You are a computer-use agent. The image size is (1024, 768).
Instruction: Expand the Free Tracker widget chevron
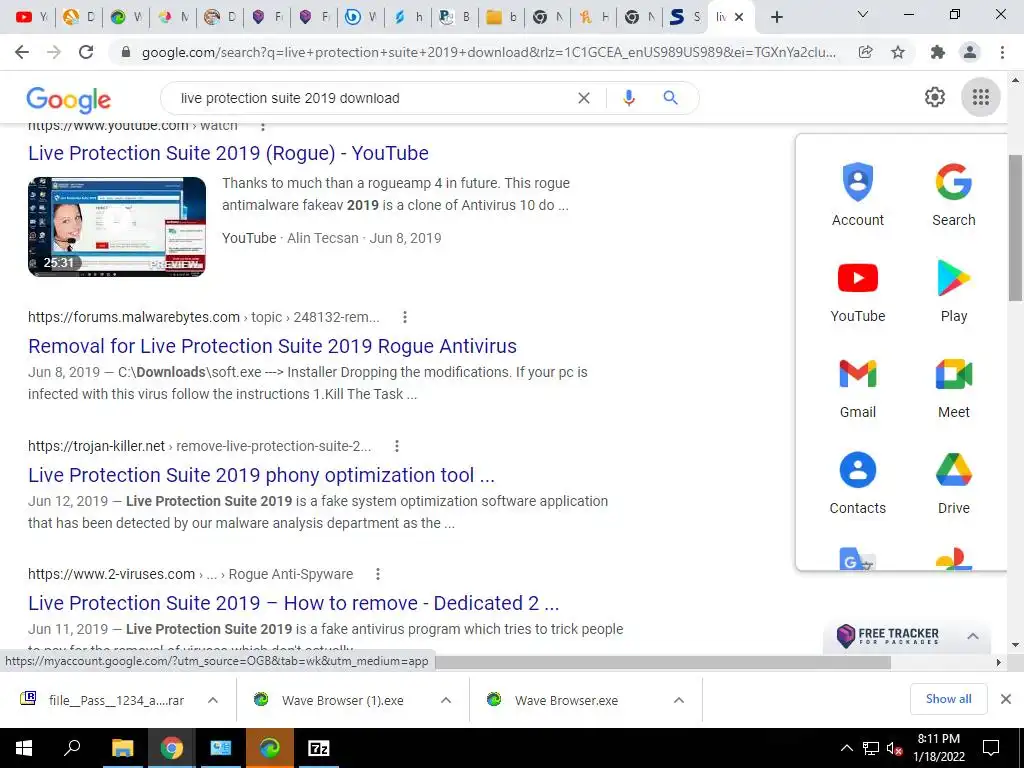[973, 635]
